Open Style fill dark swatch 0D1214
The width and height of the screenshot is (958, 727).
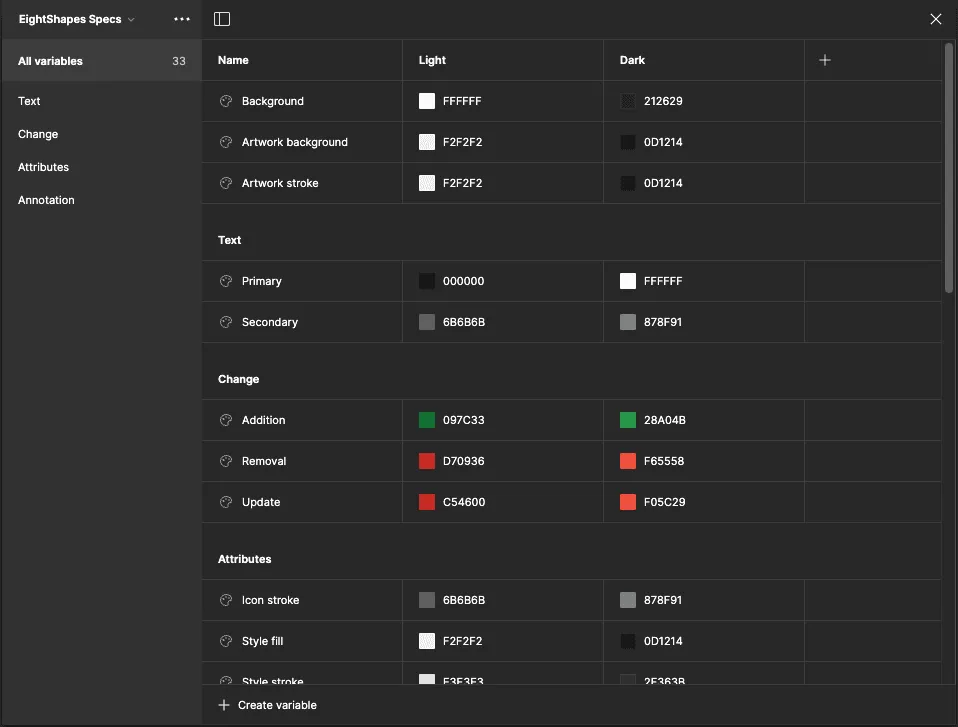tap(627, 641)
